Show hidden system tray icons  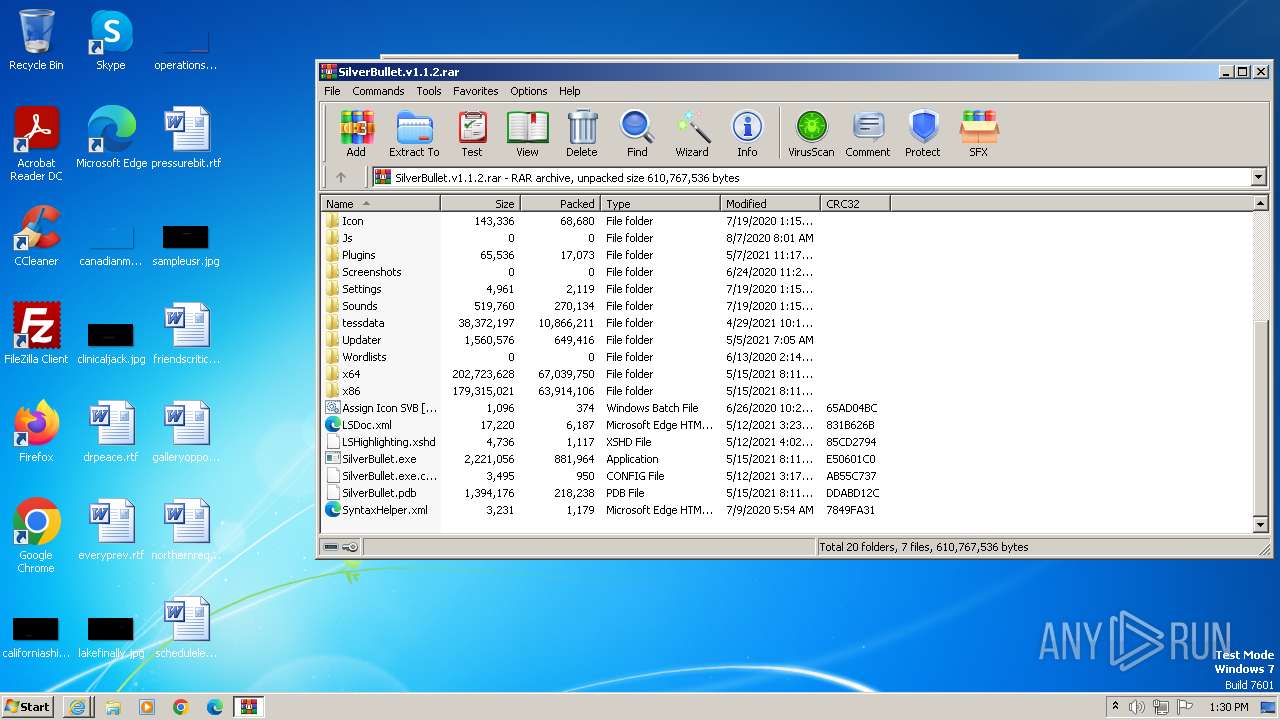point(1116,707)
